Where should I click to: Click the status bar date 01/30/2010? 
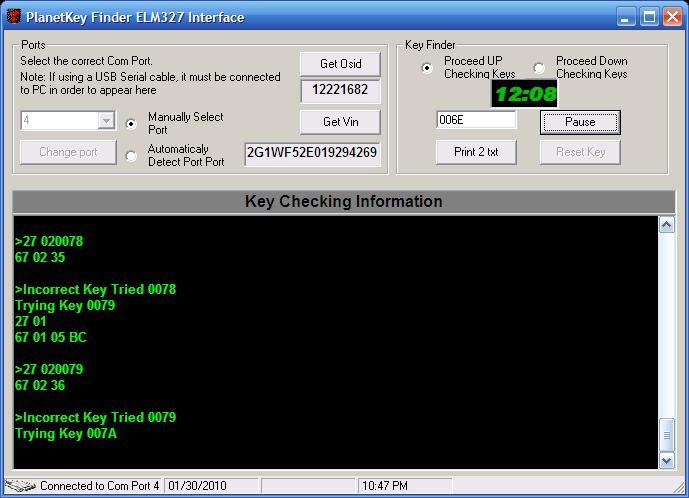[x=197, y=486]
